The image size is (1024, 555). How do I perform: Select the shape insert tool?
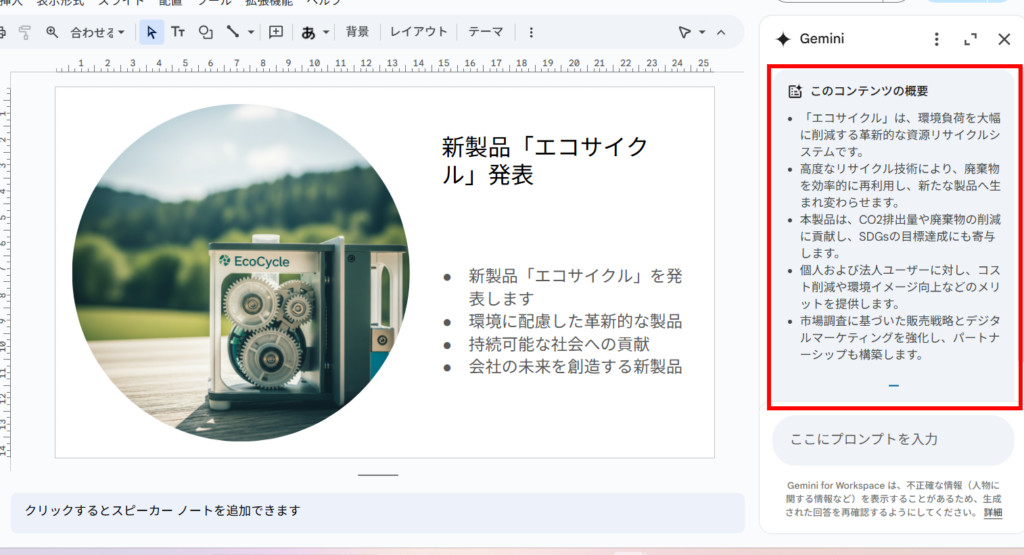click(206, 32)
